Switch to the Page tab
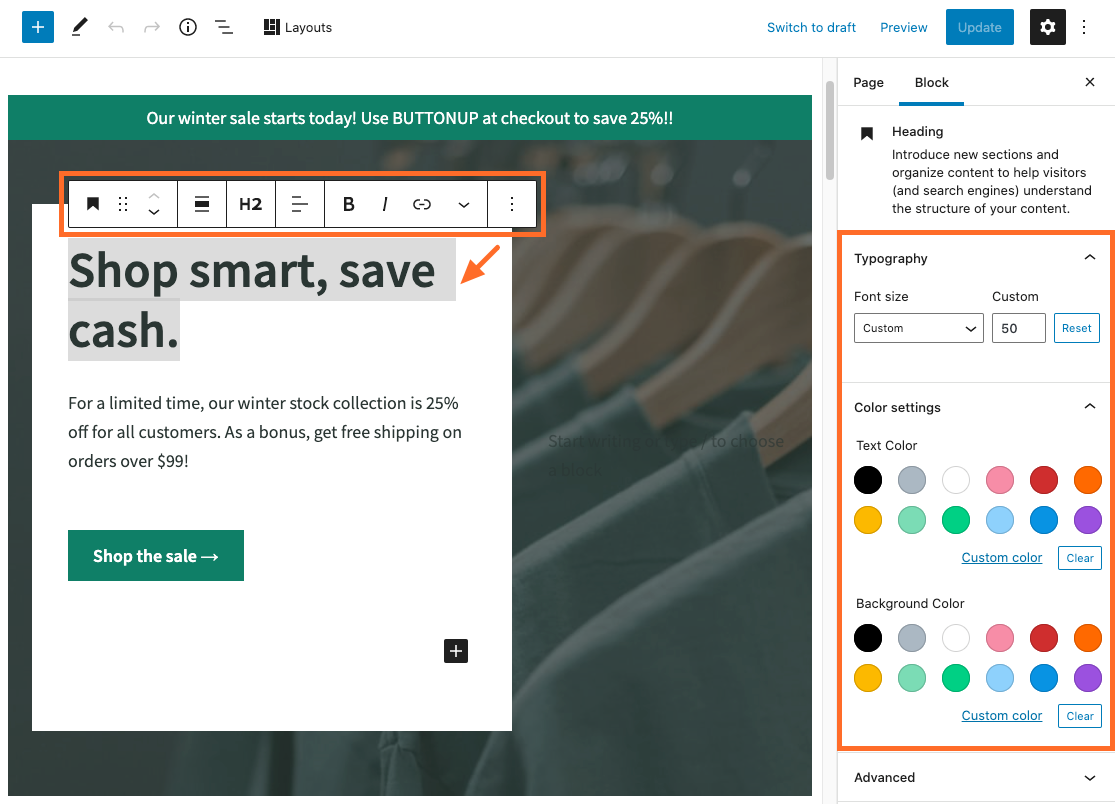 tap(868, 82)
